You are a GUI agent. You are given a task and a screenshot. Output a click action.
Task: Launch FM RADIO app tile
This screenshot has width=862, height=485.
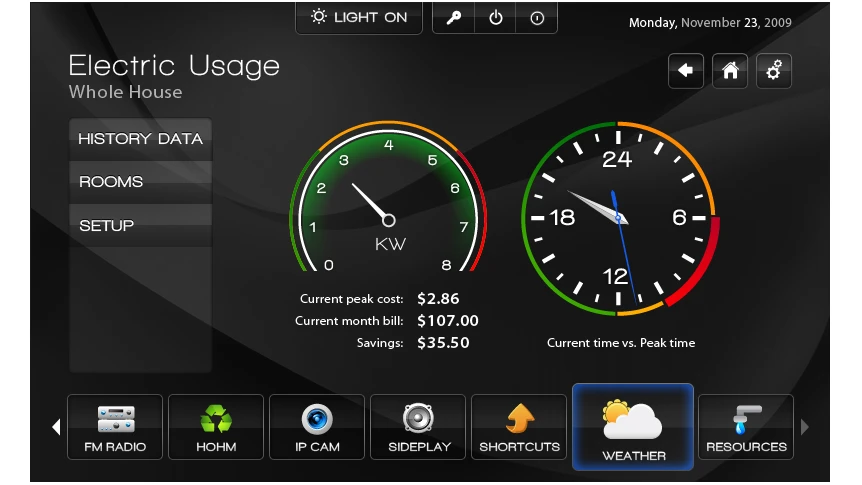pos(115,427)
